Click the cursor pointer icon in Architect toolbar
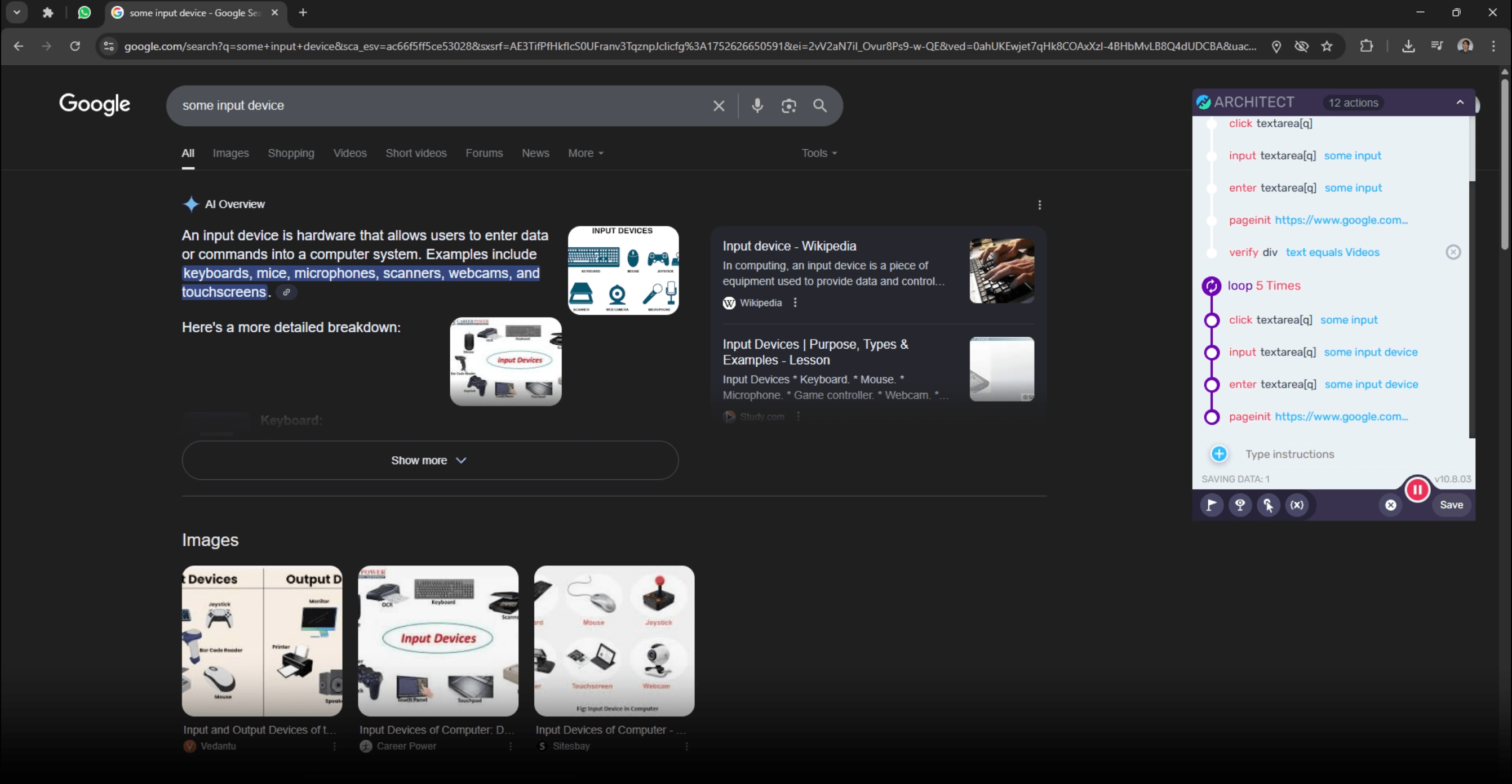1512x784 pixels. [1269, 505]
